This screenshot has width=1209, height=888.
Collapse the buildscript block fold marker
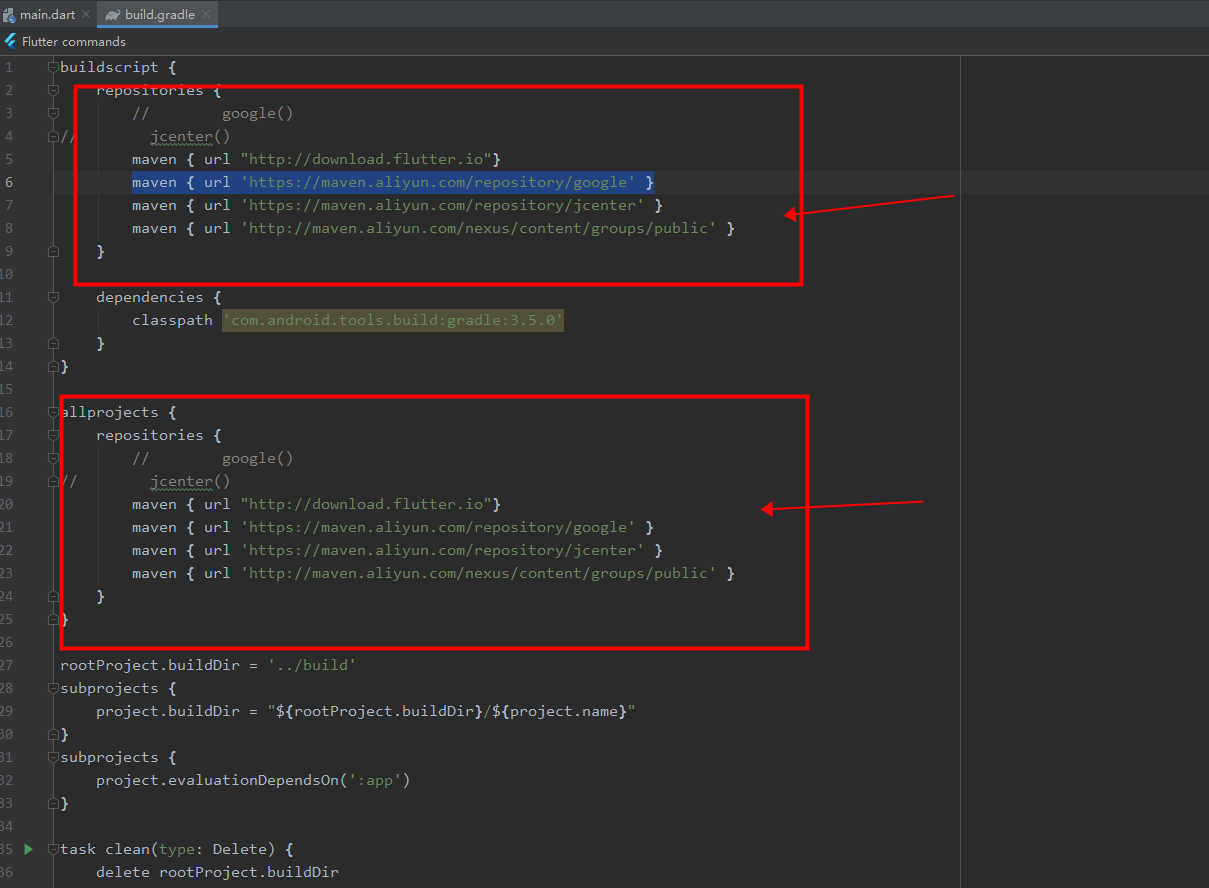coord(53,67)
